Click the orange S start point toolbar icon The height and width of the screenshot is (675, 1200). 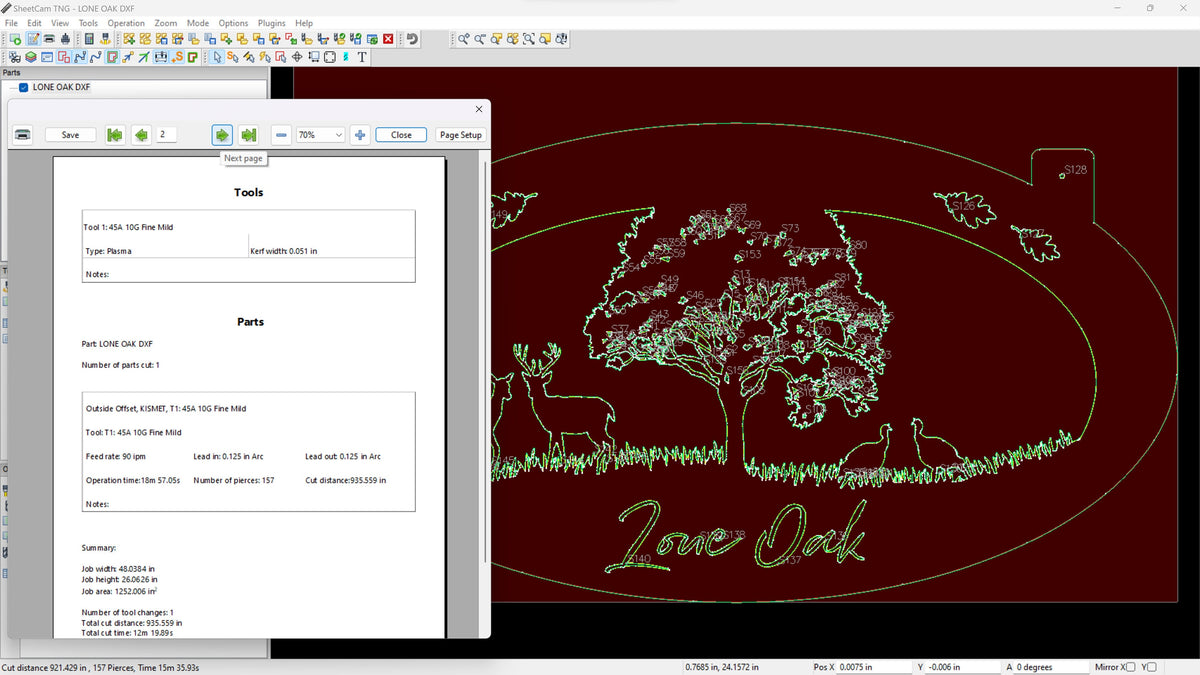pos(177,57)
